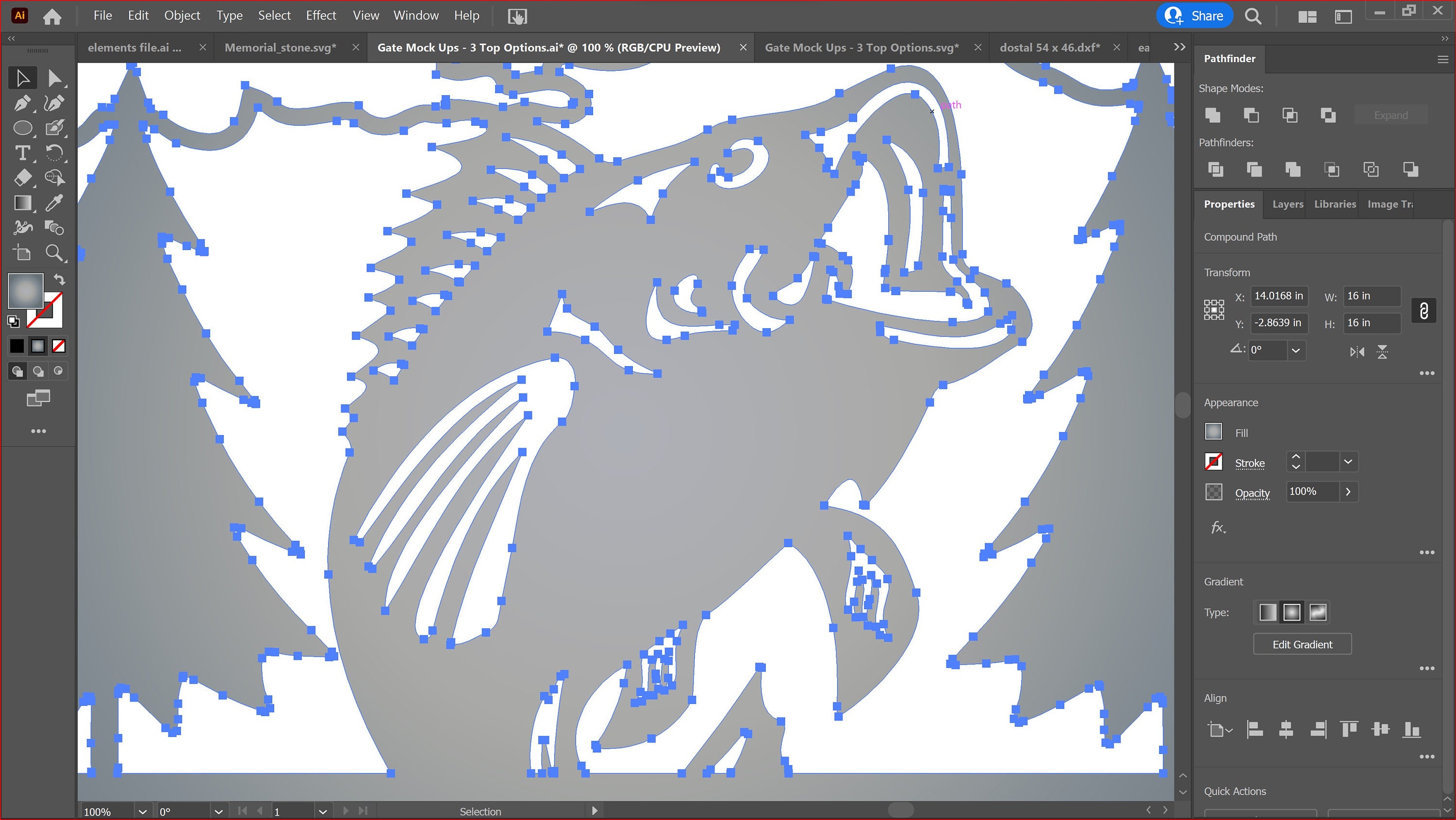The width and height of the screenshot is (1456, 820).
Task: Select the Rotate tool
Action: click(x=55, y=153)
